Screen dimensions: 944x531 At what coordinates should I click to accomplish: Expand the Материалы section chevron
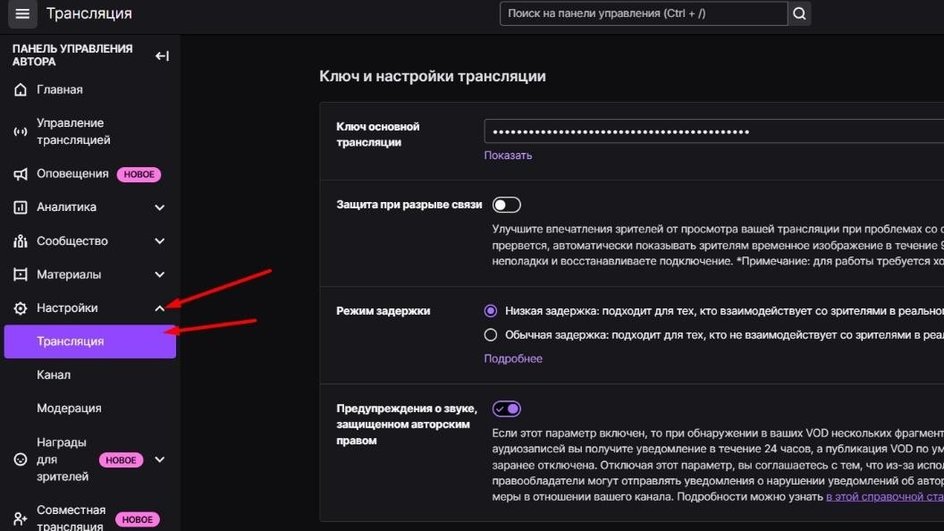coord(160,275)
